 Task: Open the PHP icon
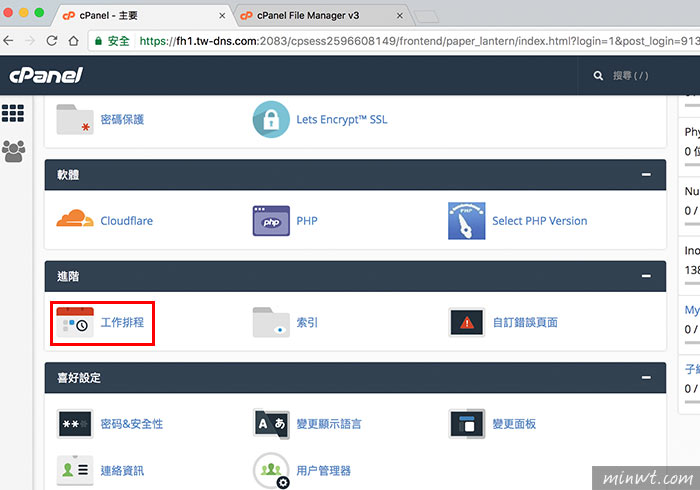click(x=271, y=220)
